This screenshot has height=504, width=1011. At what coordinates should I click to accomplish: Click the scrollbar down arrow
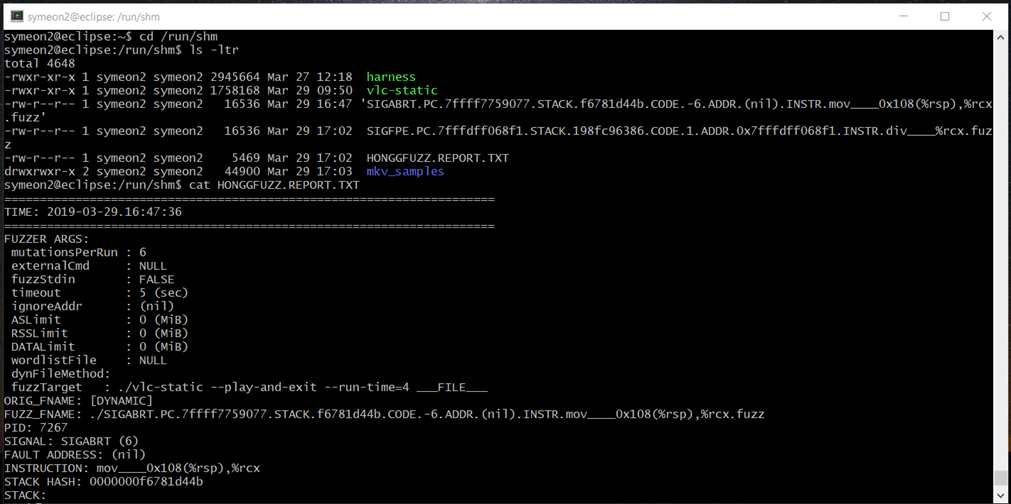(999, 498)
